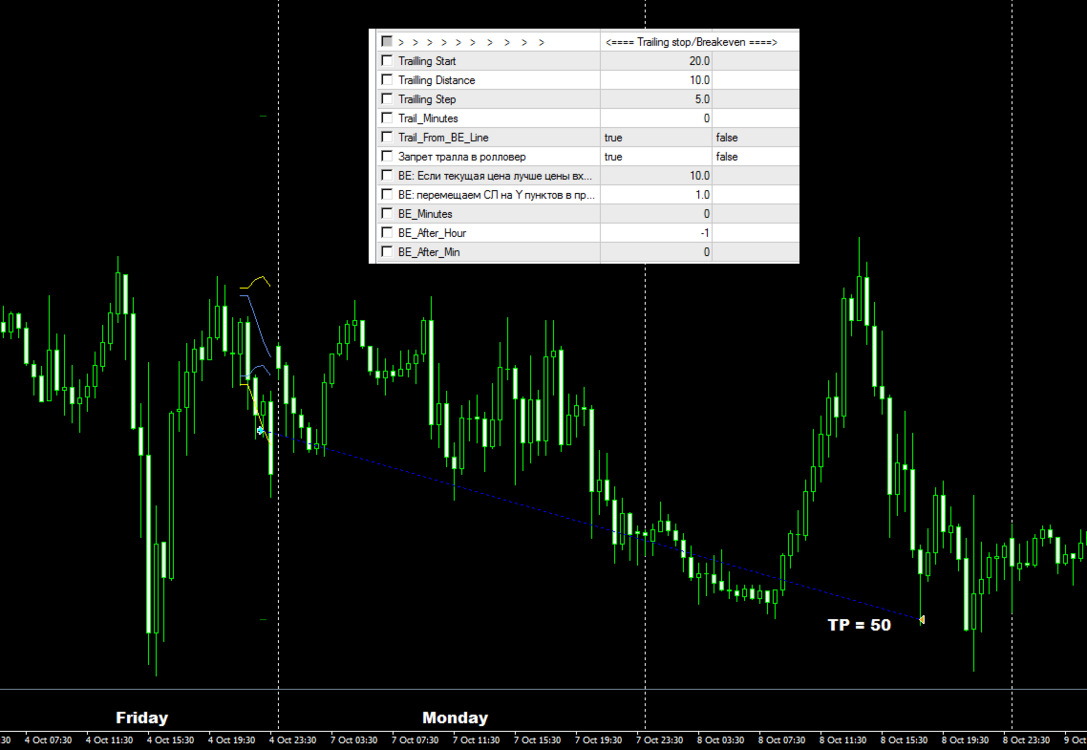Check the 'Запрет трала в ролловер' checkbox
1087x750 pixels.
(387, 156)
